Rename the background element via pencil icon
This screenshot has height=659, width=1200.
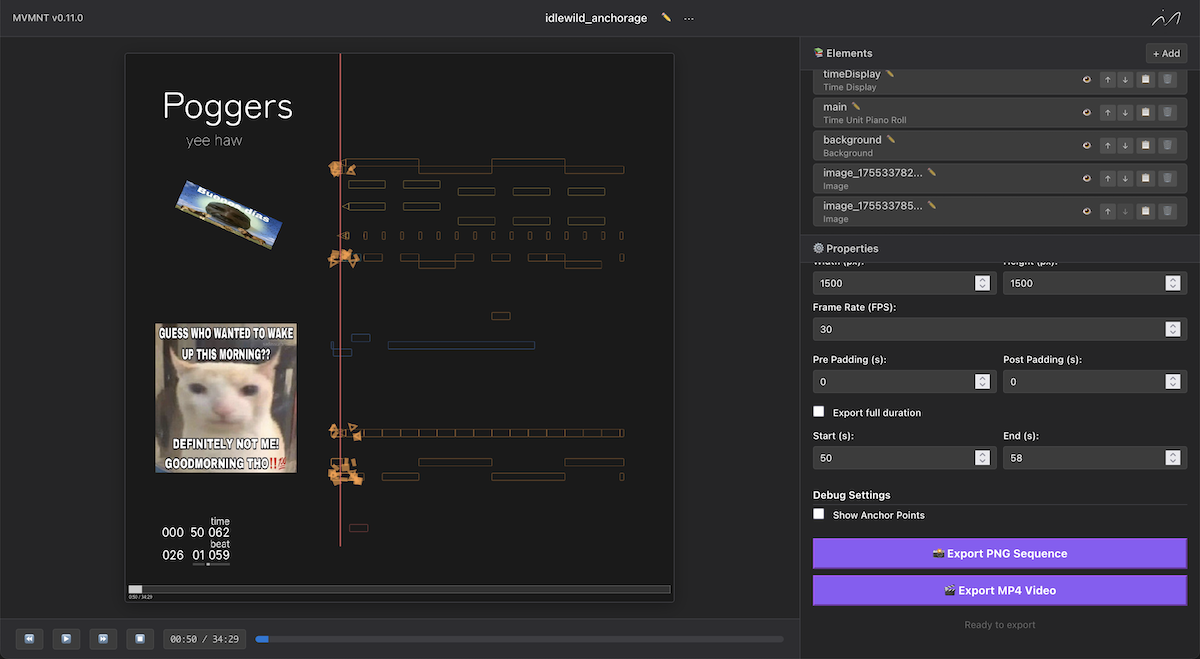pyautogui.click(x=890, y=140)
